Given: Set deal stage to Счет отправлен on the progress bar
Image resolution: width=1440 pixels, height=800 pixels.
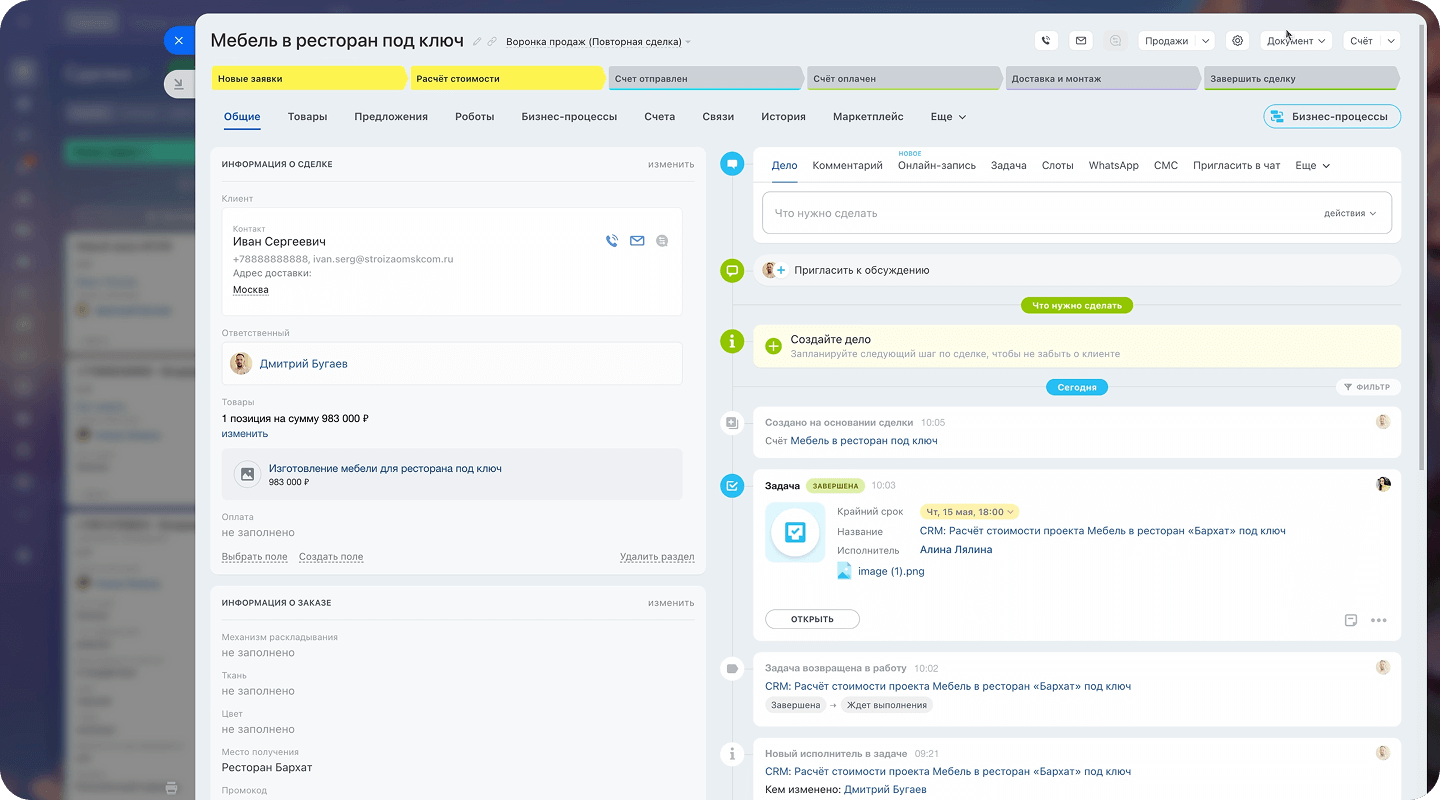Looking at the screenshot, I should (x=705, y=77).
